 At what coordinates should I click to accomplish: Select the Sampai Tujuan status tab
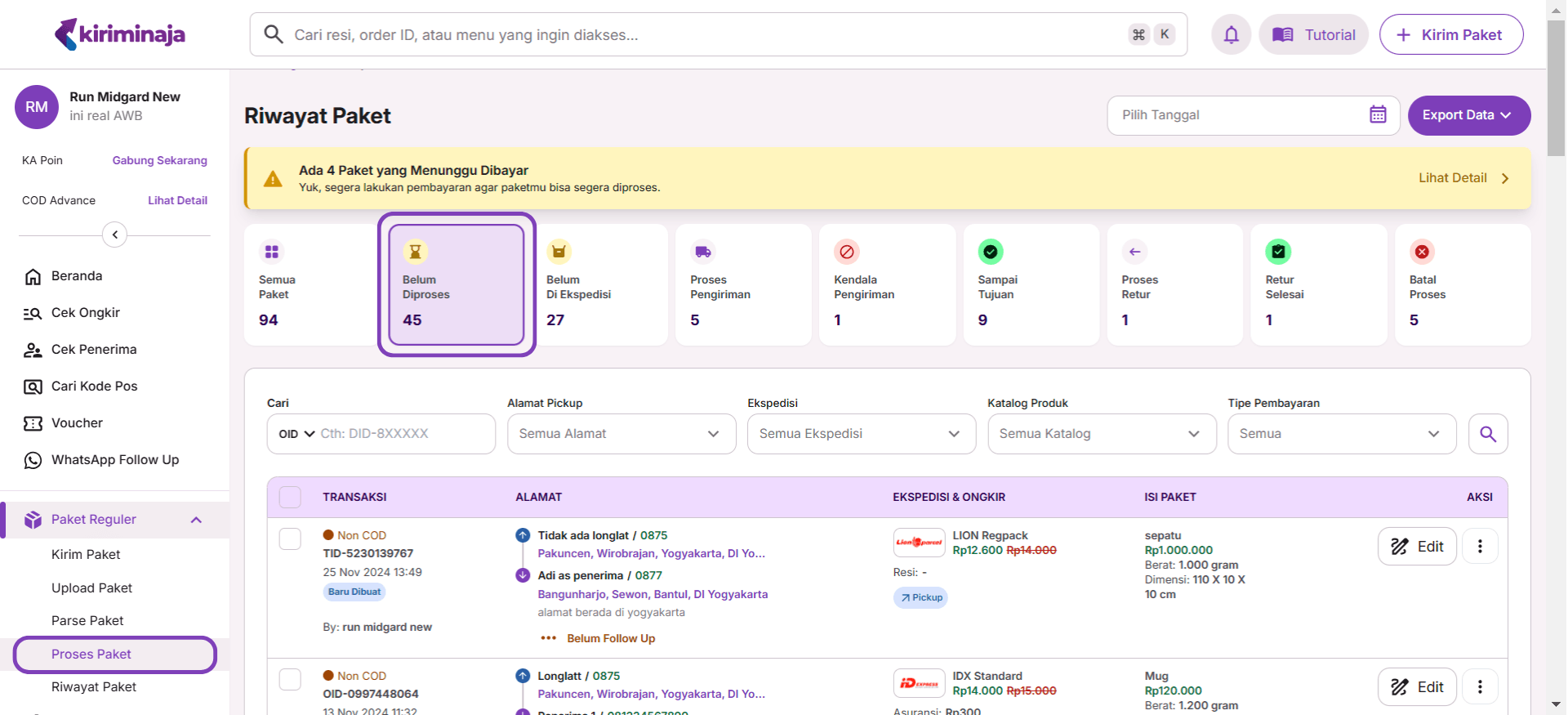pos(1031,285)
